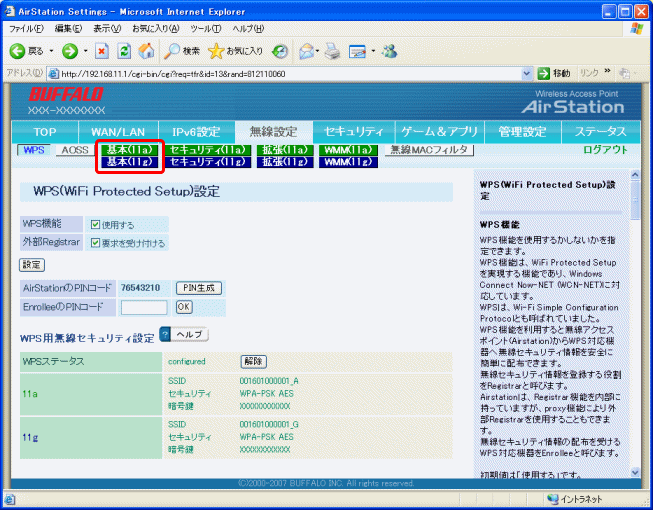
Task: Click the Stop loading icon
Action: 102,51
